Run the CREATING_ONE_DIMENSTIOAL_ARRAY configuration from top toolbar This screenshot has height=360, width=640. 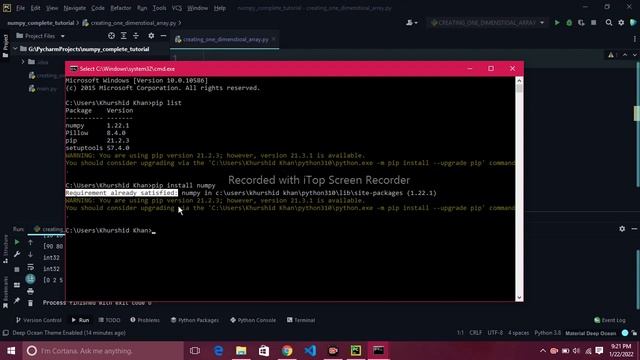557,23
